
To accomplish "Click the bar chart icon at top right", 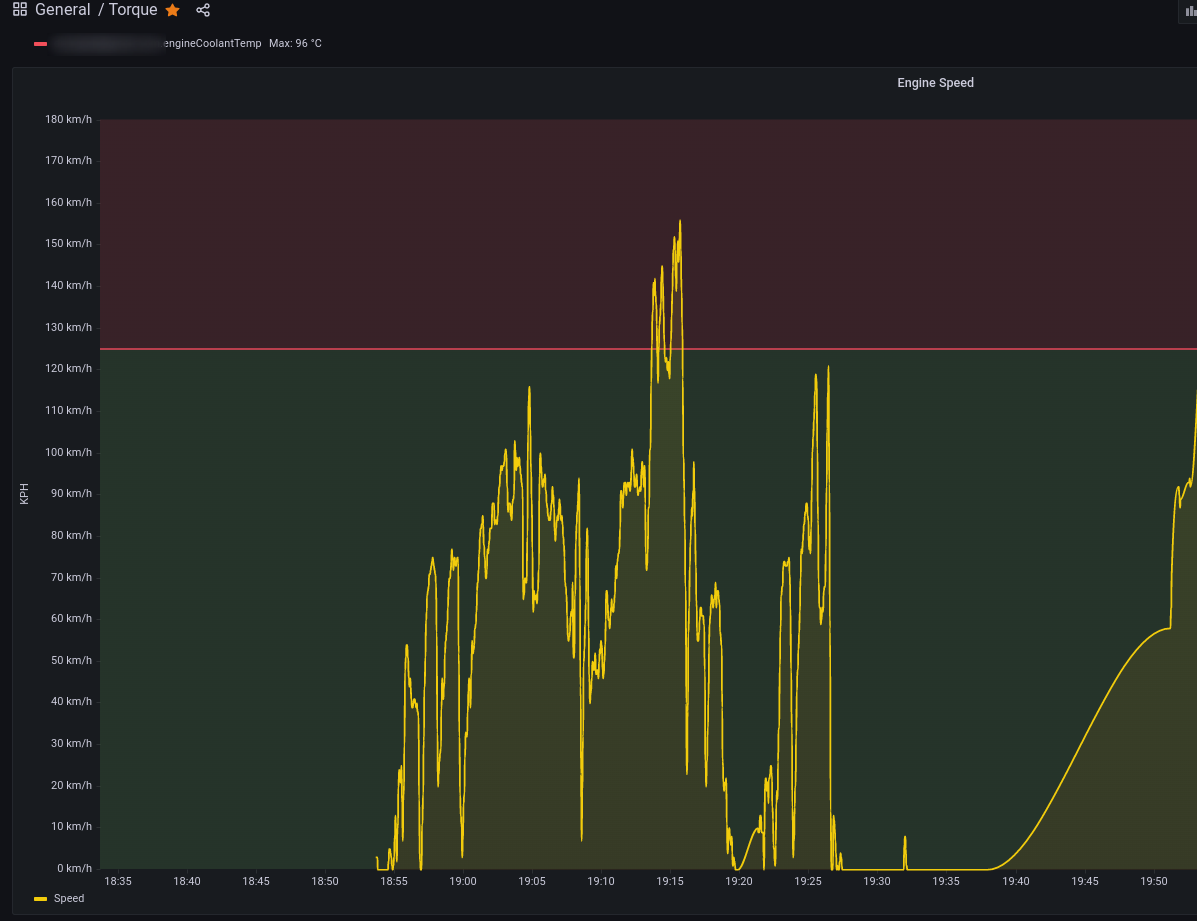I will point(1190,11).
